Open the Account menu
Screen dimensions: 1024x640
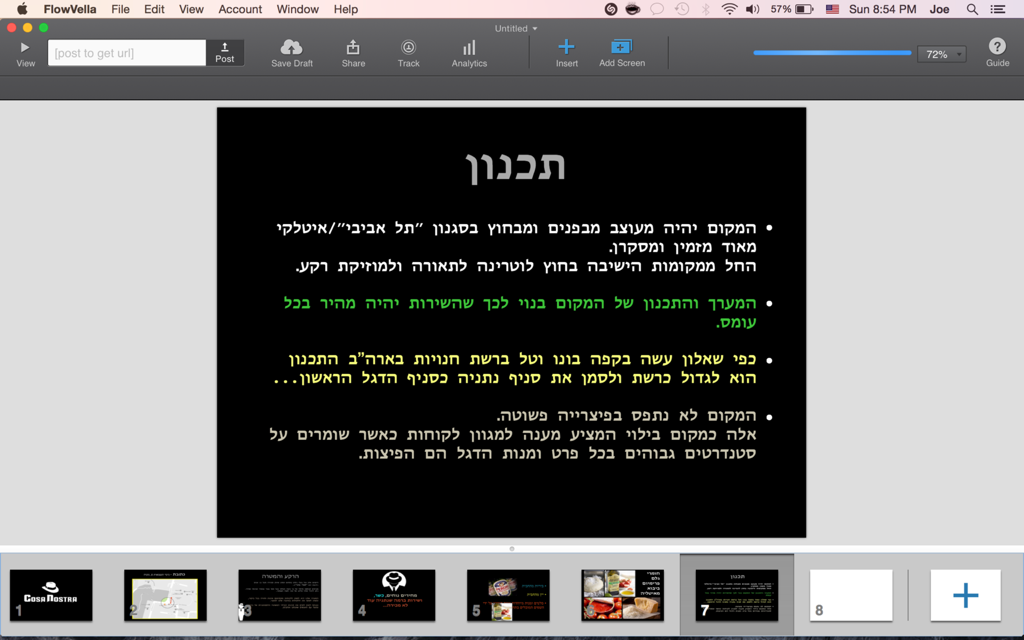[x=240, y=9]
